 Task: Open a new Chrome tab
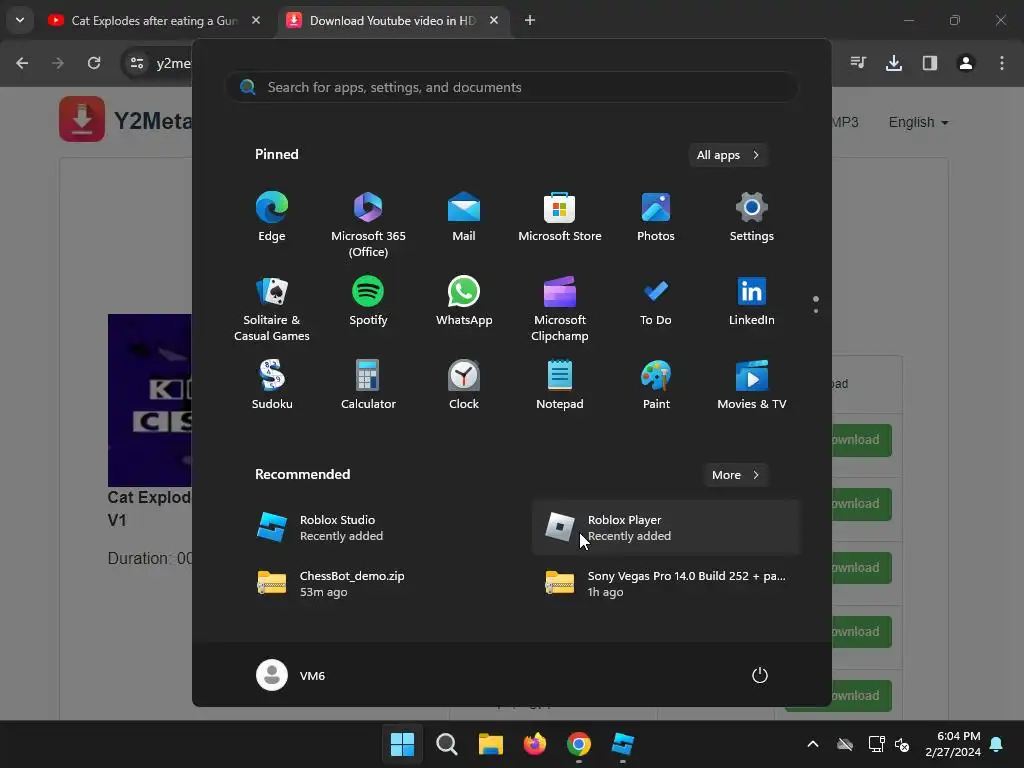coord(530,20)
